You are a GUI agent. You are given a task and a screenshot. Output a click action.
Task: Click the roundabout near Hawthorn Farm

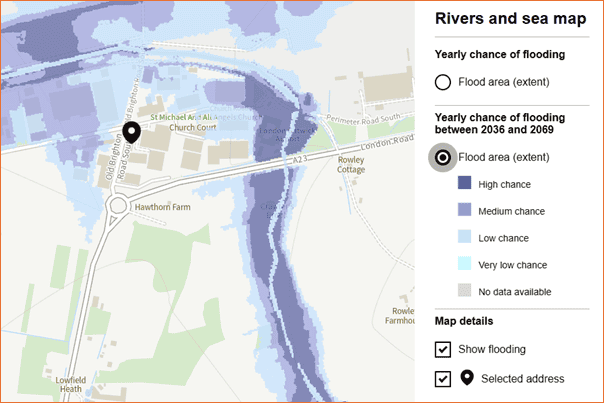coord(117,206)
